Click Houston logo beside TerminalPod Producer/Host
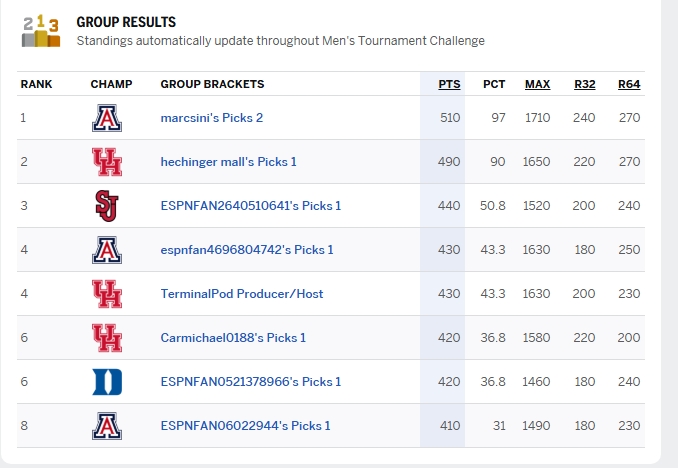Image resolution: width=678 pixels, height=468 pixels. (x=106, y=294)
